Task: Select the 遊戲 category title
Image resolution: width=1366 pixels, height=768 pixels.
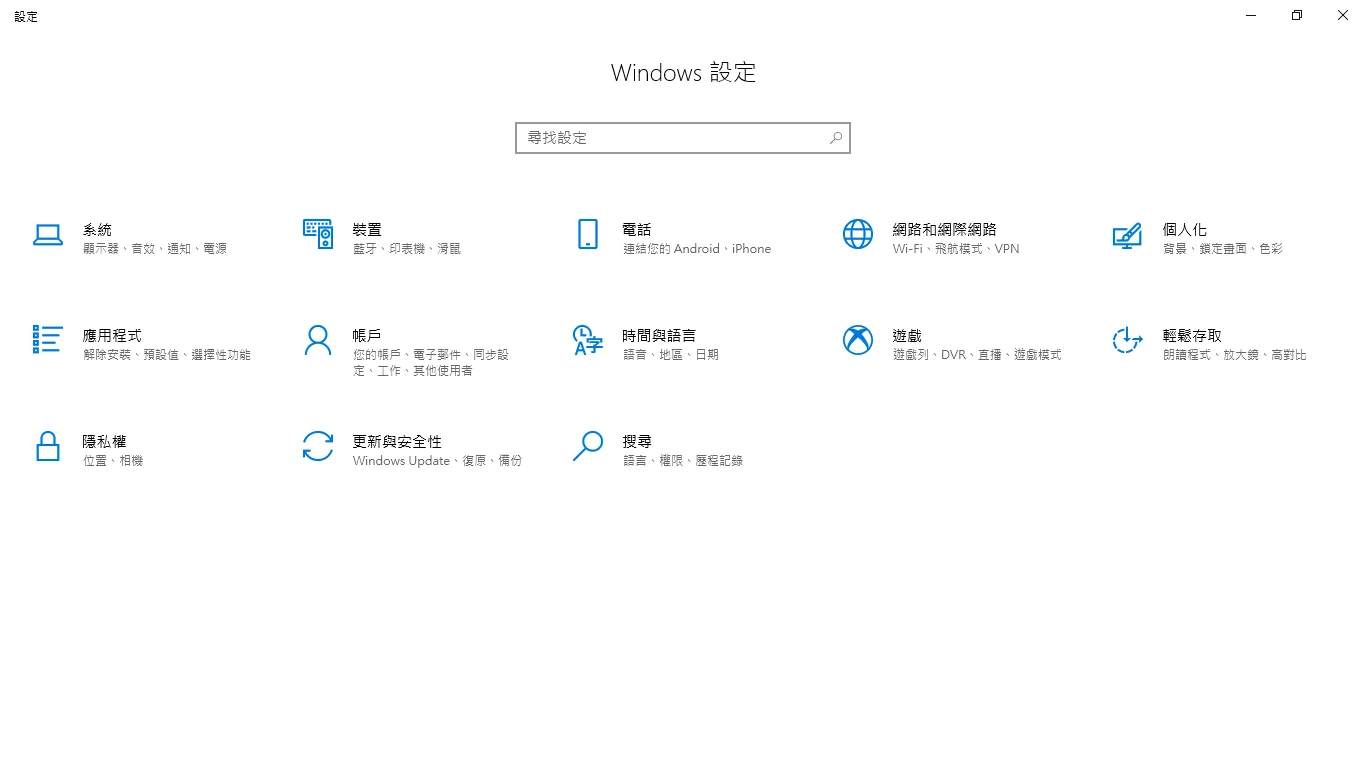Action: coord(907,336)
